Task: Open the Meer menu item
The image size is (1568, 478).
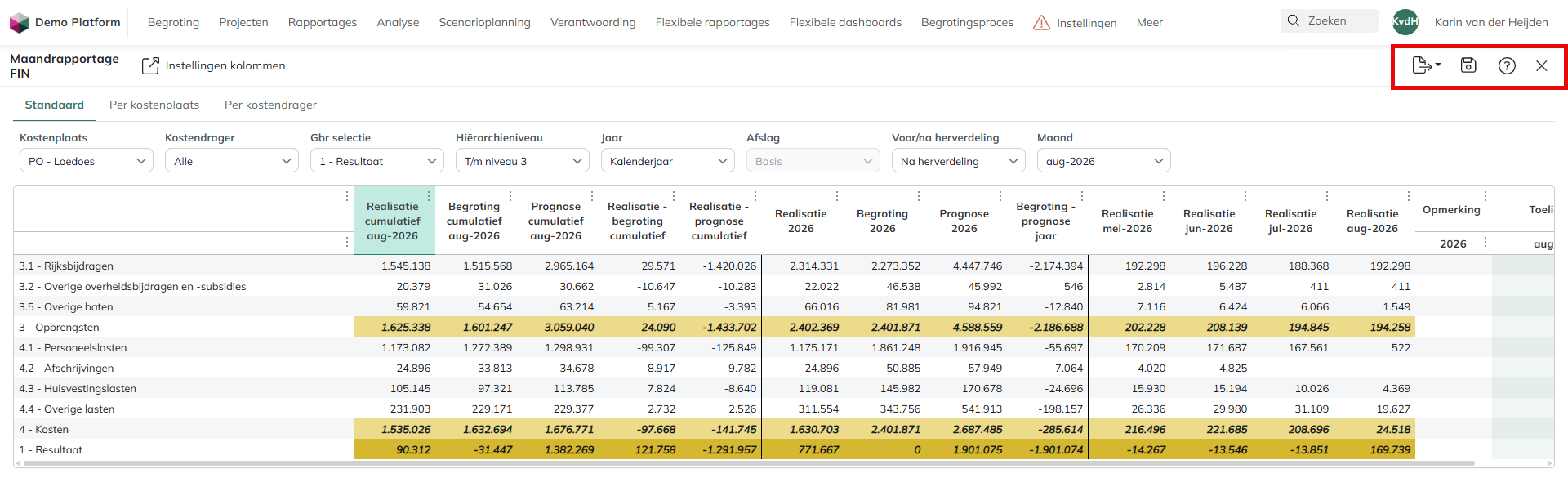Action: [1149, 22]
